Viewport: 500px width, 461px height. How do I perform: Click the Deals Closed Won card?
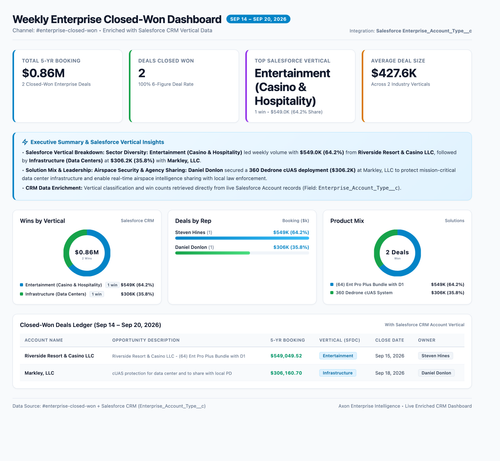click(184, 86)
